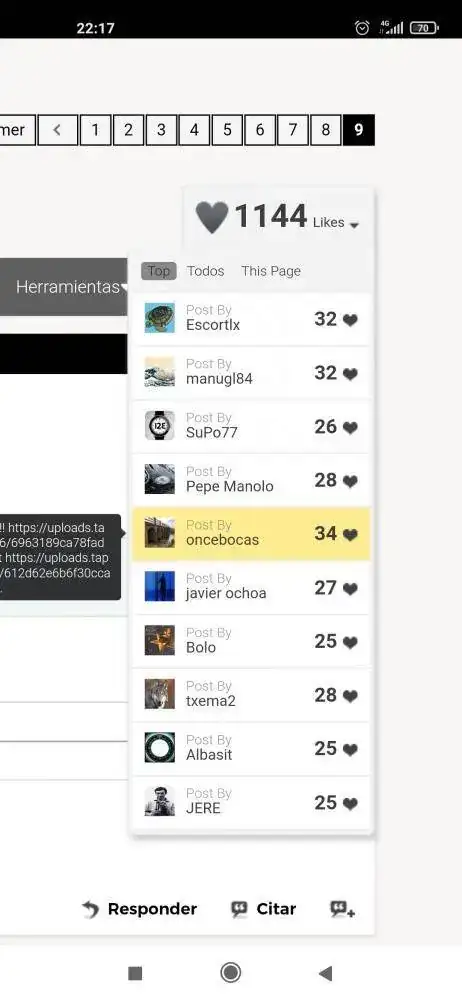
Task: Expand the Likes dropdown arrow
Action: click(355, 225)
